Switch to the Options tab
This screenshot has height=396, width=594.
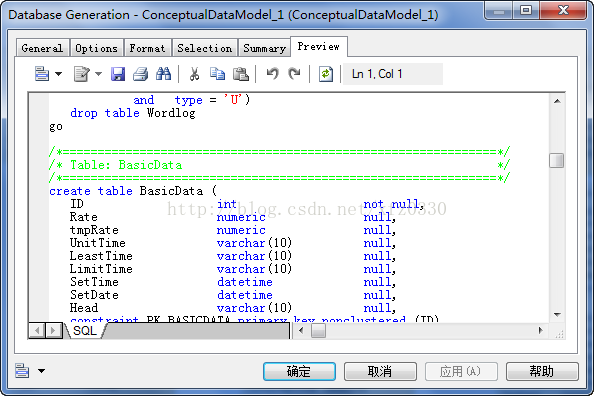point(97,48)
